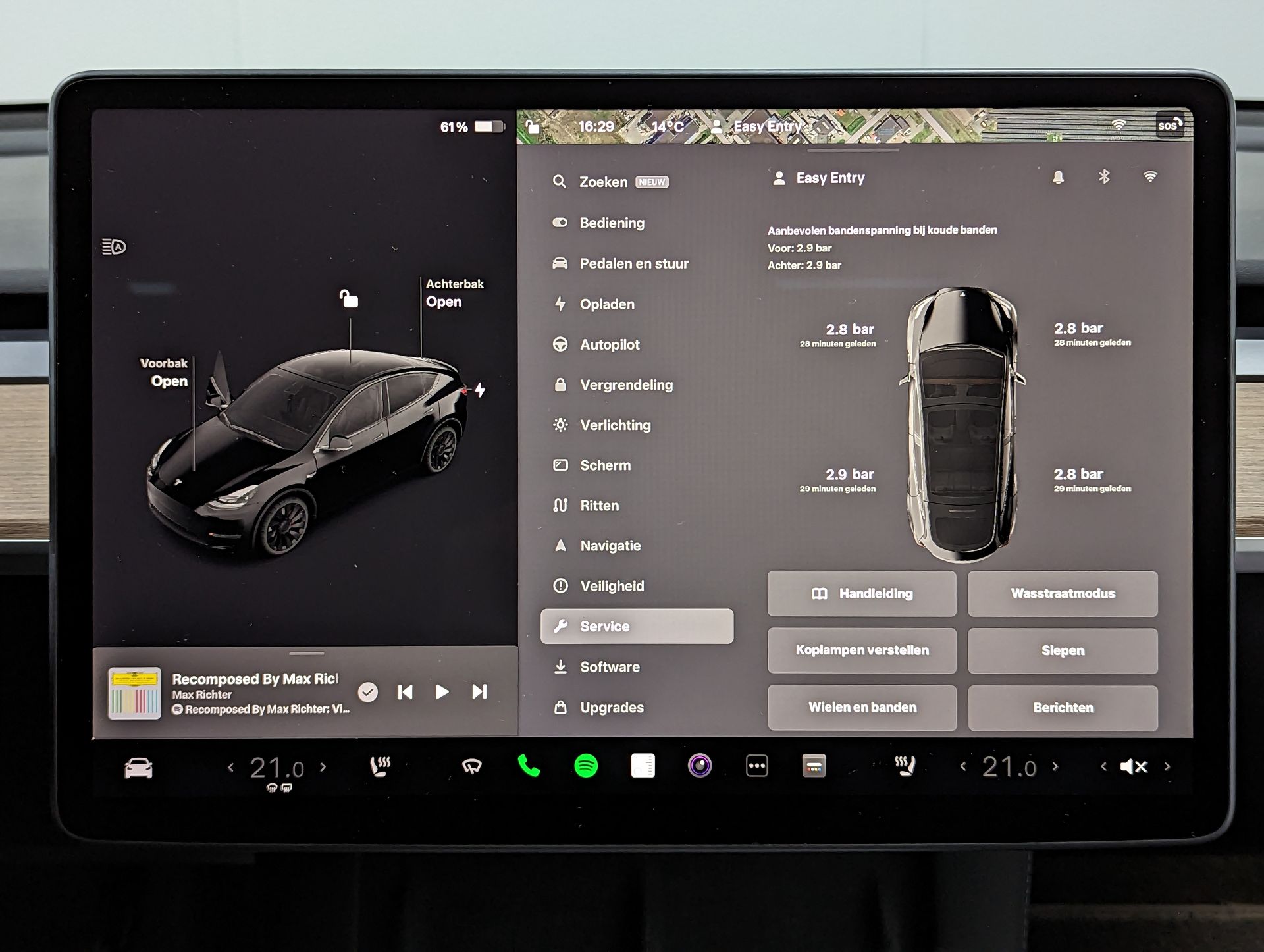Open Vergrendeling lock settings
This screenshot has height=952, width=1264.
pos(613,384)
